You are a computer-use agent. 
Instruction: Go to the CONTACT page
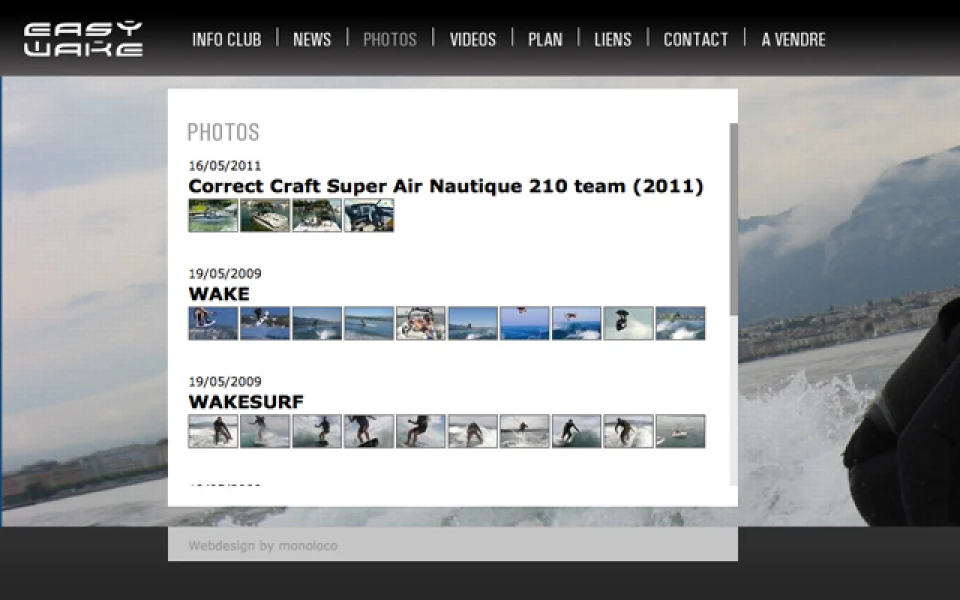(x=696, y=40)
